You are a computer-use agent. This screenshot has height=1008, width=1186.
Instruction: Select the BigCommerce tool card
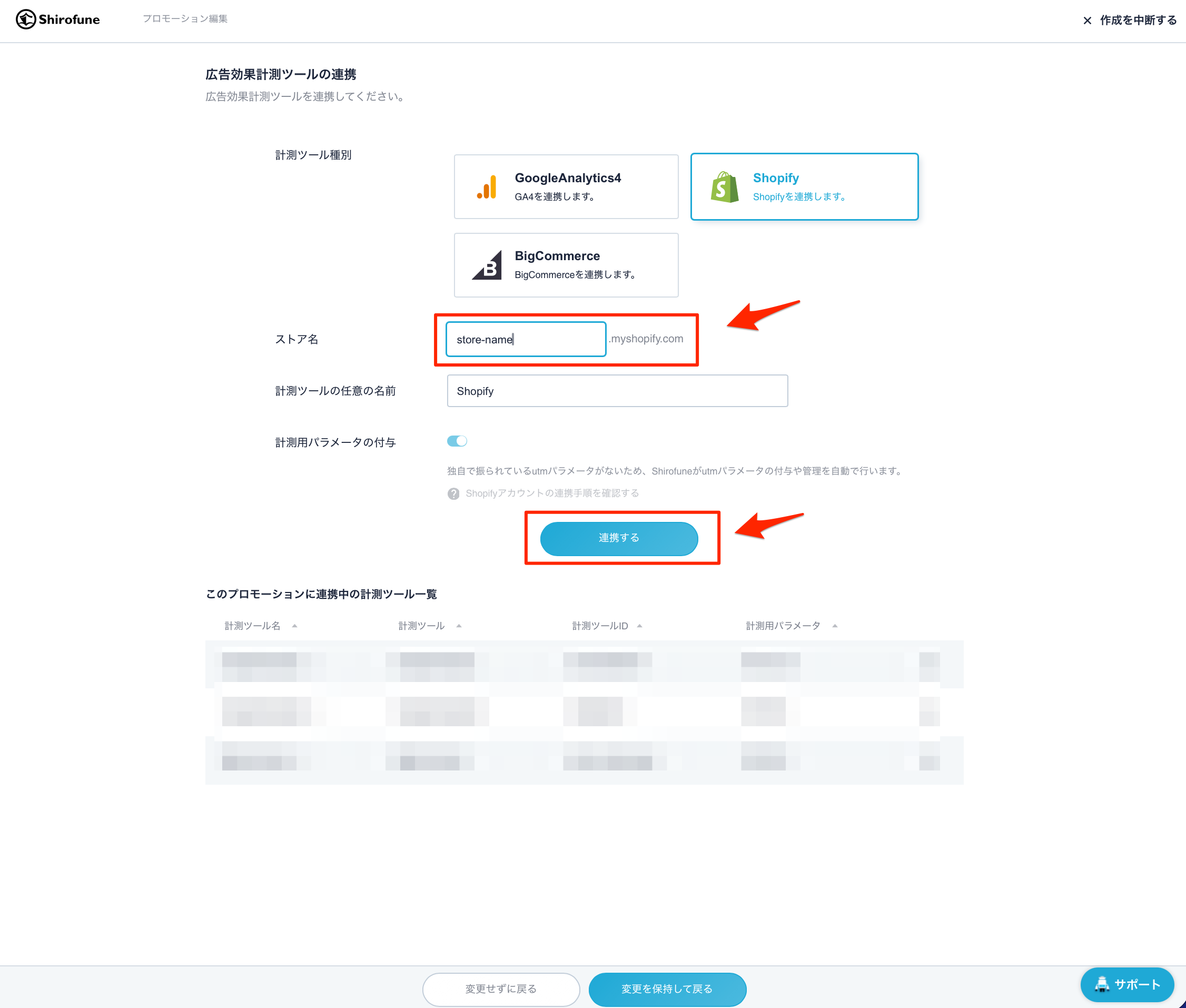(x=566, y=265)
